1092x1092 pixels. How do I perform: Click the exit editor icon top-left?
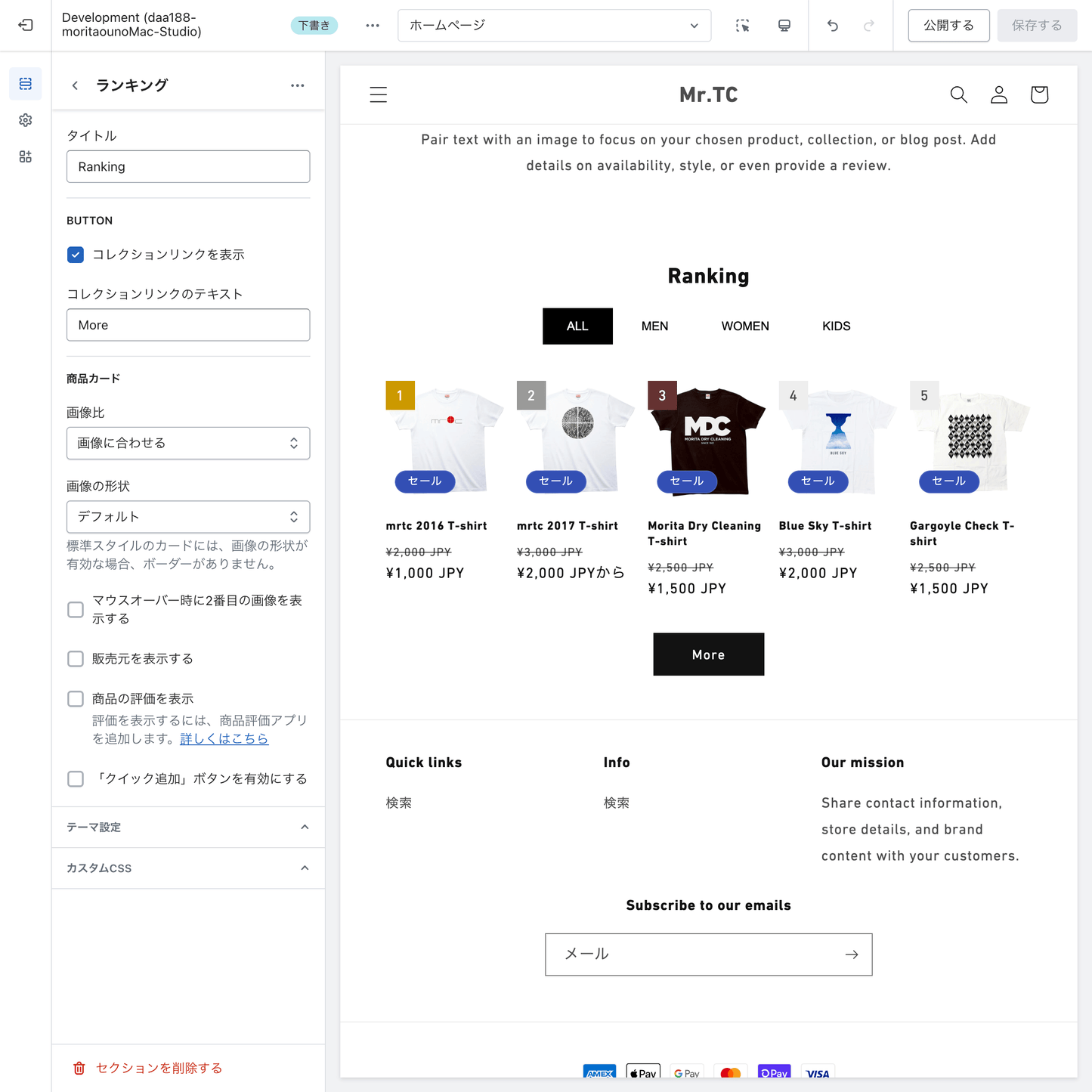25,25
